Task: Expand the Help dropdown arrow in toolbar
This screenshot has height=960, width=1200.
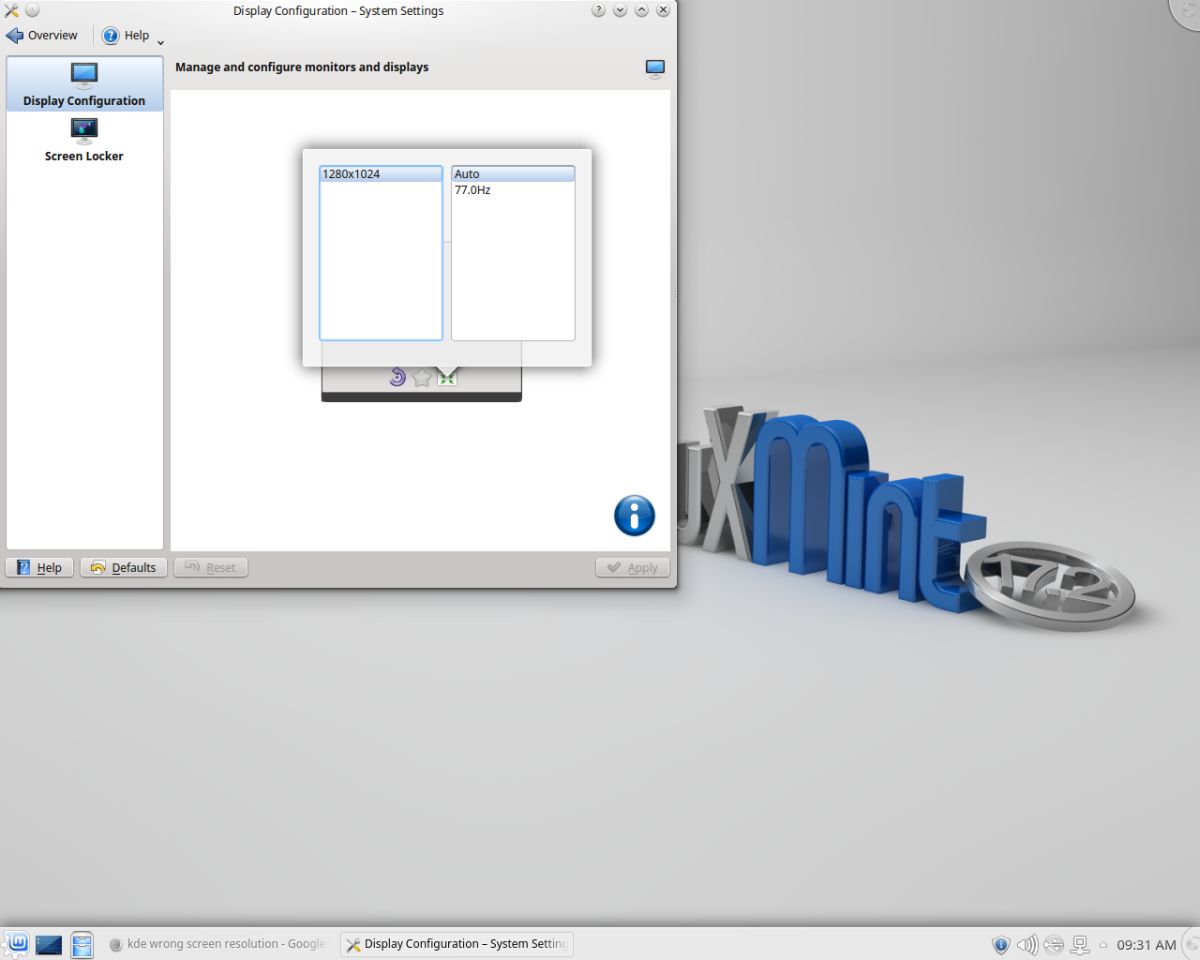Action: coord(160,41)
